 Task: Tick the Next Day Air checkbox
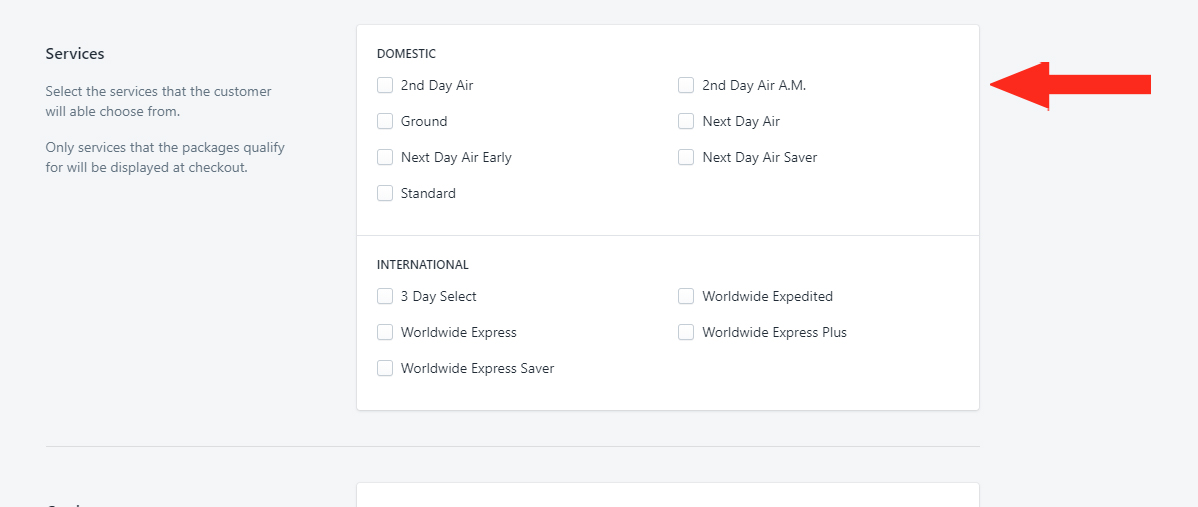(686, 121)
